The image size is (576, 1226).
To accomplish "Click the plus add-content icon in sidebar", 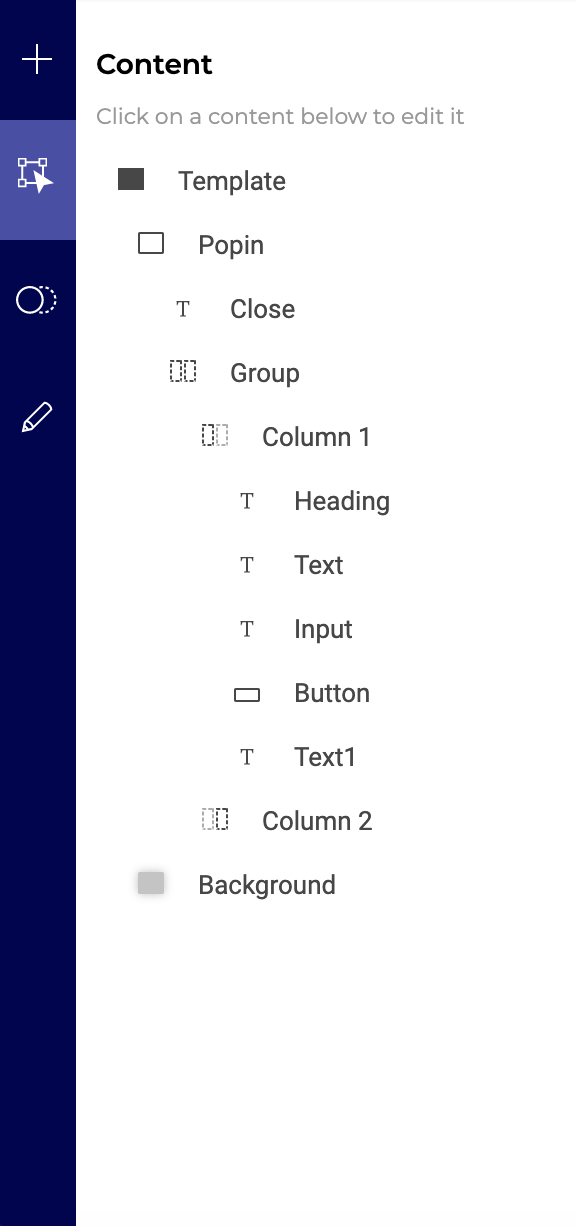I will coord(37,60).
